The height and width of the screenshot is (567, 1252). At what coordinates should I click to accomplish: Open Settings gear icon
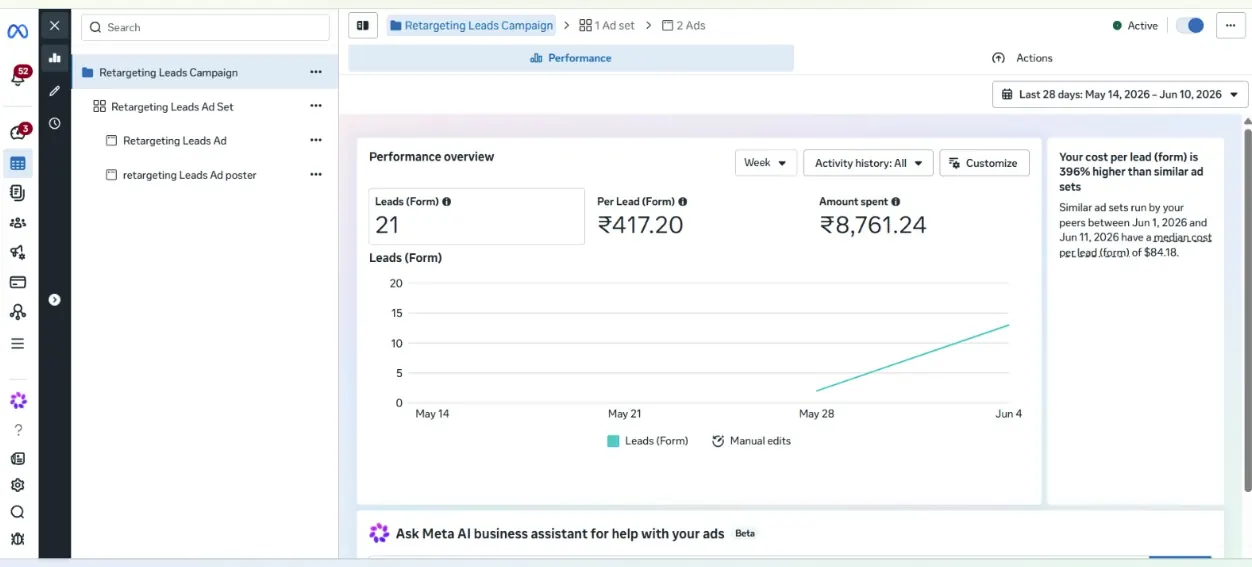(x=17, y=485)
